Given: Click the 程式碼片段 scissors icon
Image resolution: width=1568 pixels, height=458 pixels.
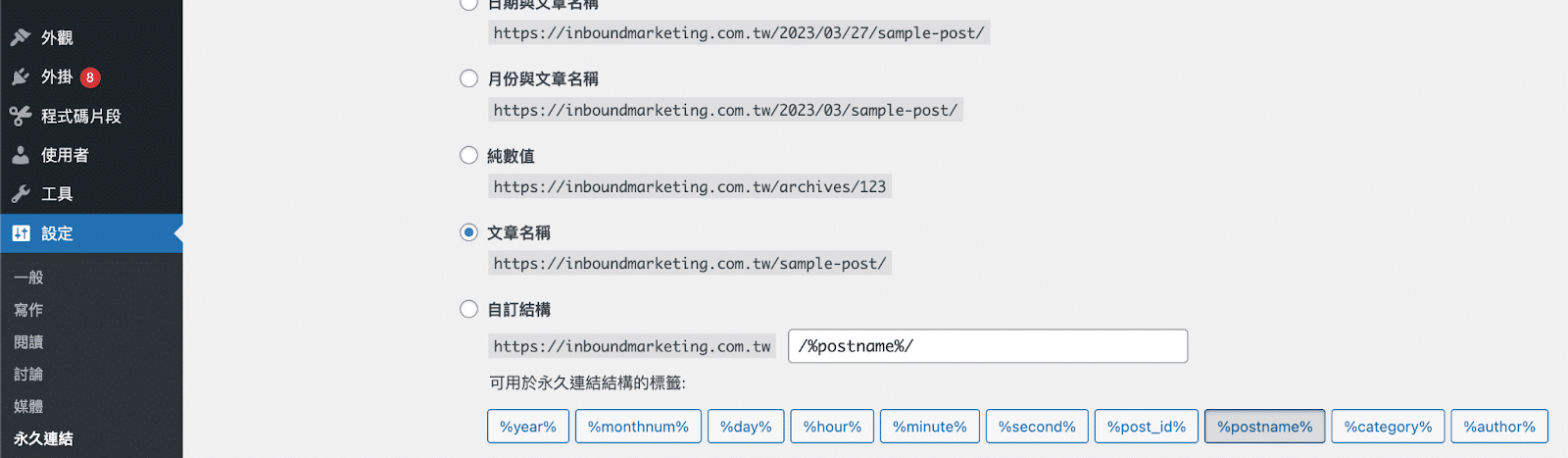Looking at the screenshot, I should pyautogui.click(x=20, y=116).
